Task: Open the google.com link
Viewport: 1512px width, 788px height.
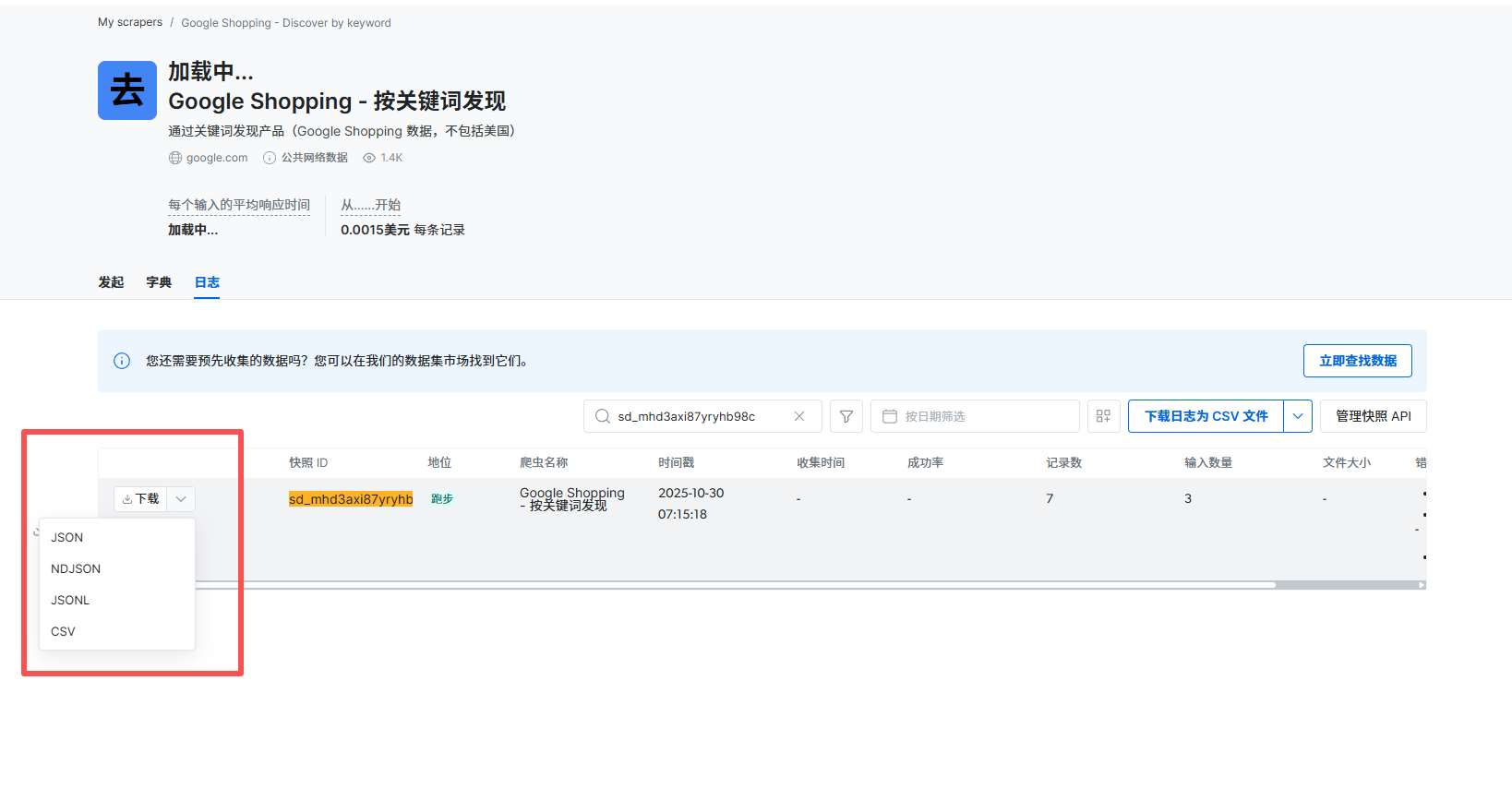Action: coord(217,158)
